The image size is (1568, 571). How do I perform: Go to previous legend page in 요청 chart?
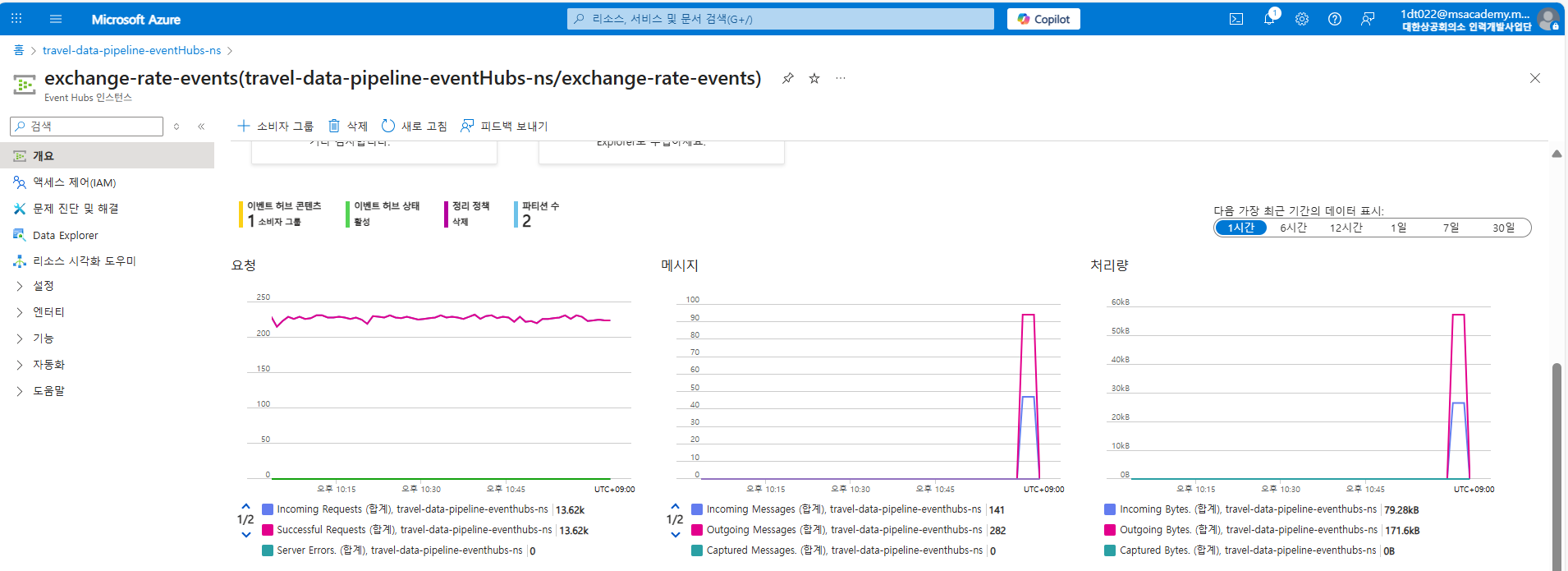pos(245,506)
